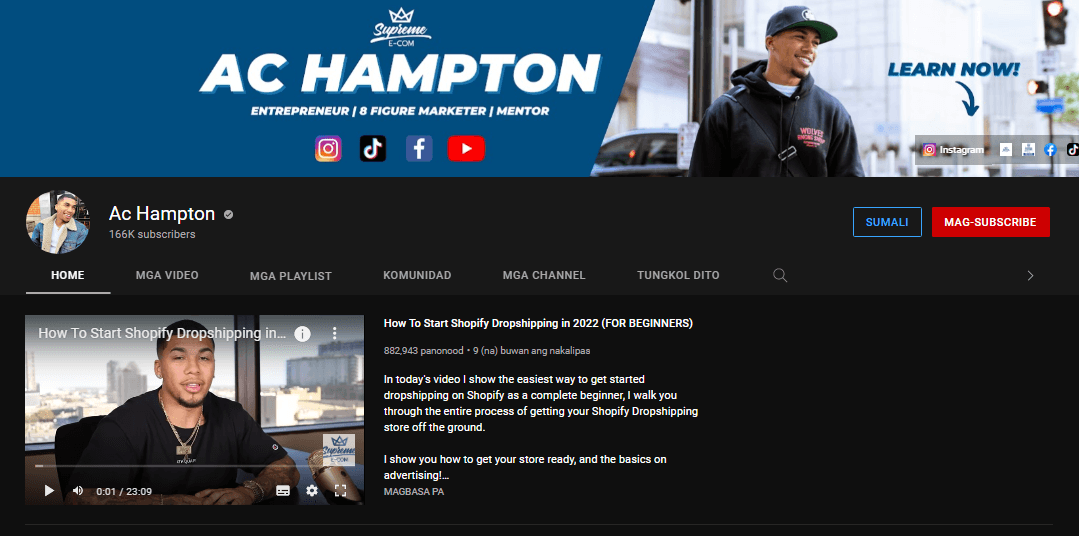The height and width of the screenshot is (536, 1079).
Task: Open the MGA CHANNEL tab
Action: 544,275
